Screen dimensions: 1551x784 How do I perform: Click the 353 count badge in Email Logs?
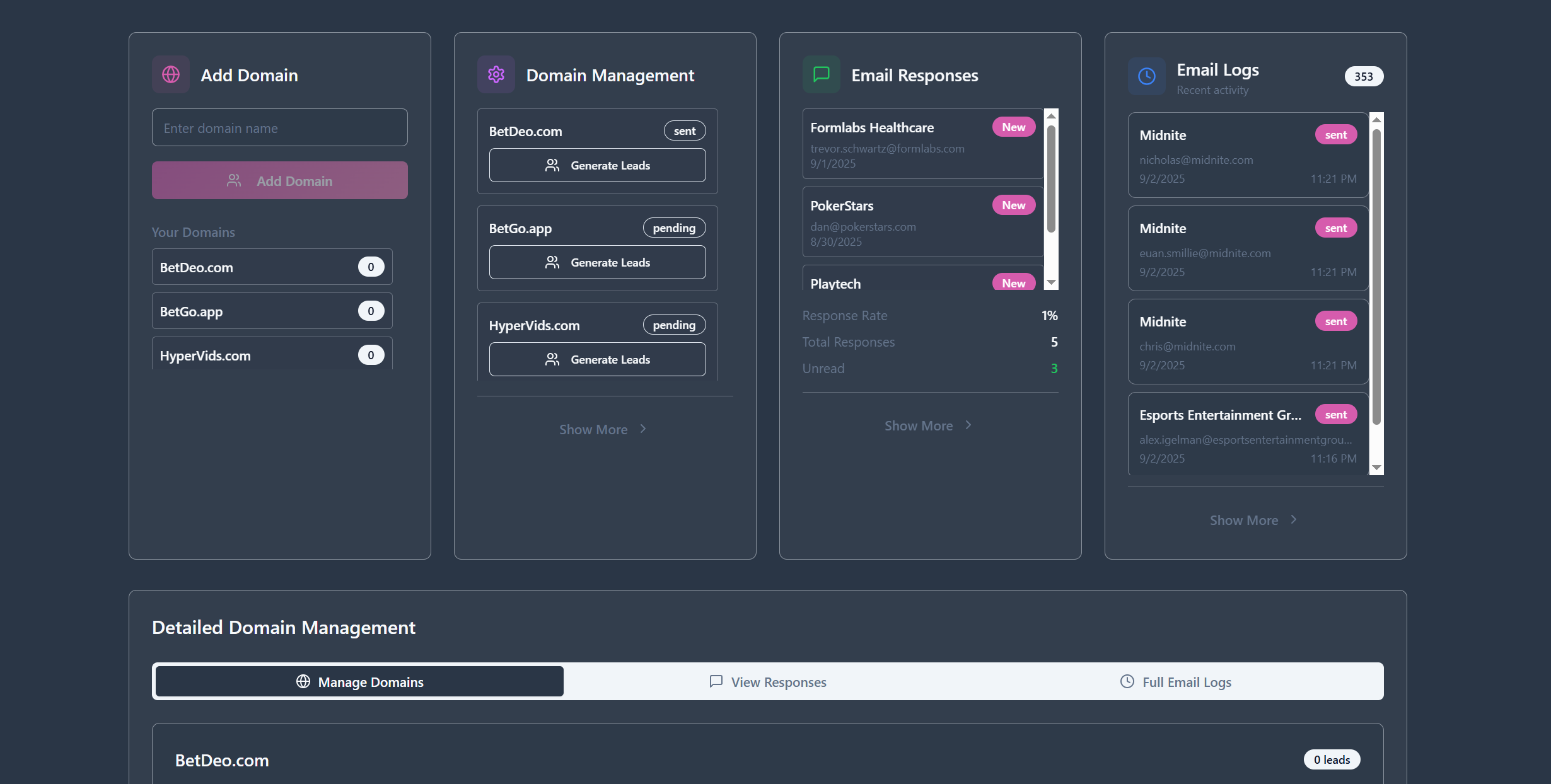pyautogui.click(x=1363, y=76)
